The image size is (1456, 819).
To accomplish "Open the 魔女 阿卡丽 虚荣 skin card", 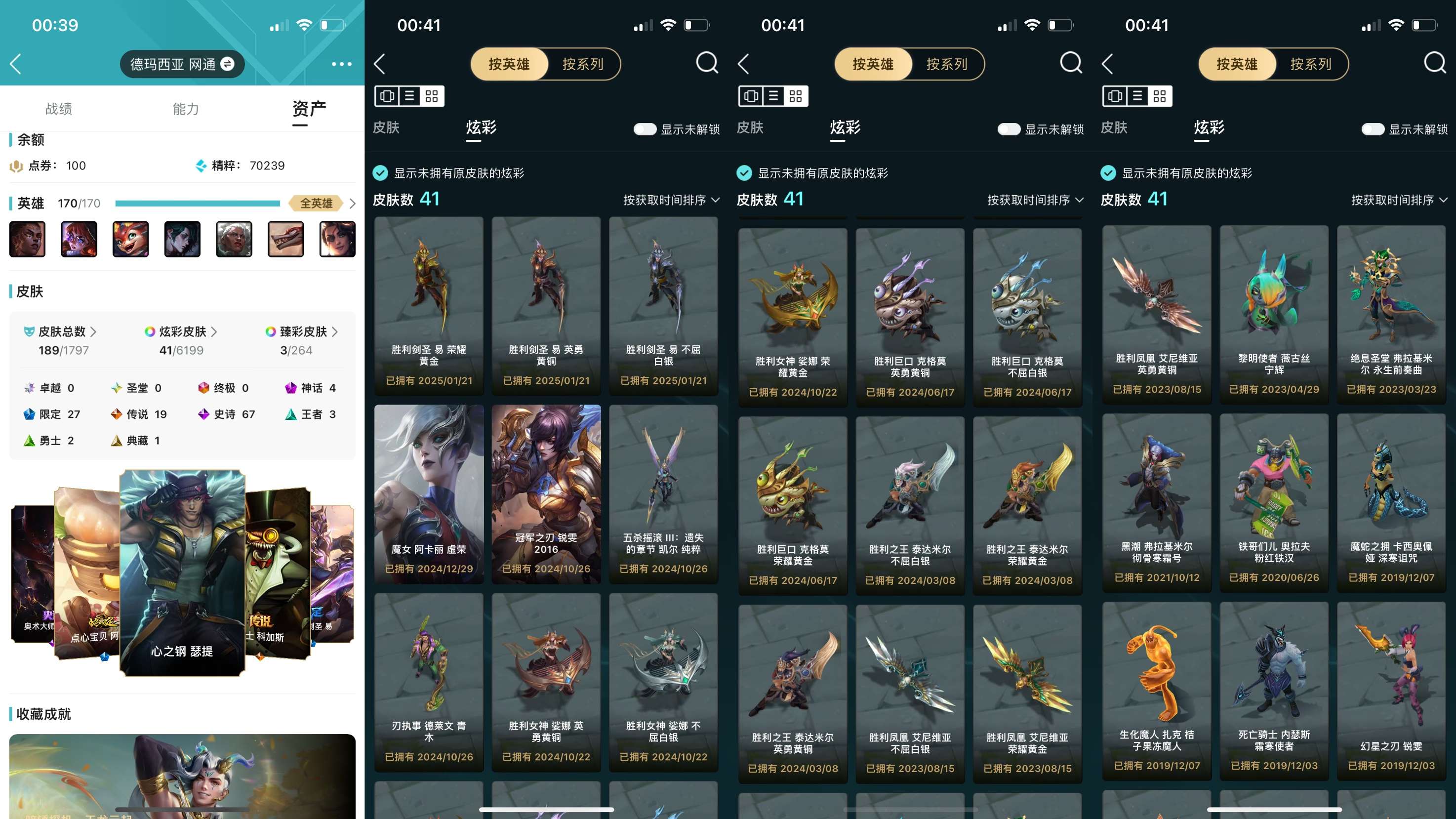I will click(429, 493).
